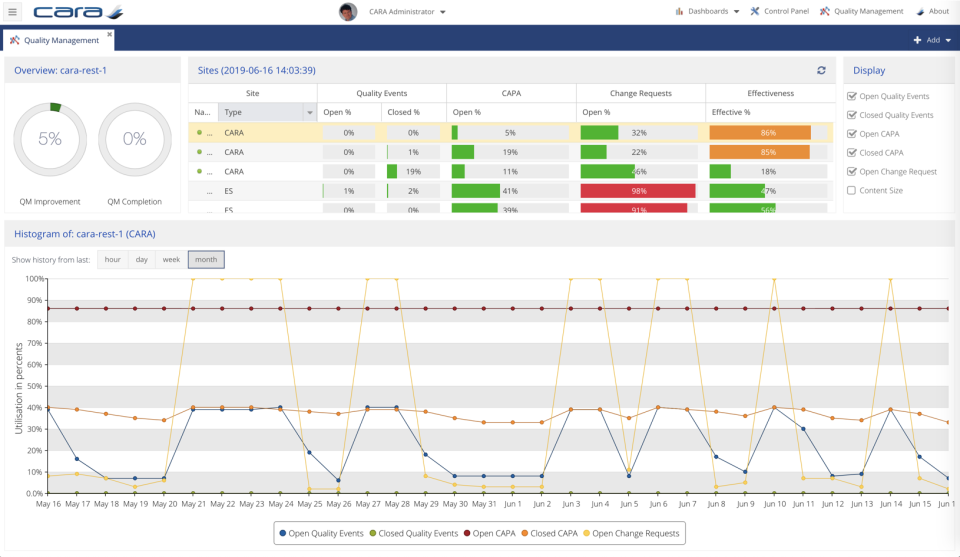Click the QM Completion 0% gauge

pyautogui.click(x=135, y=140)
